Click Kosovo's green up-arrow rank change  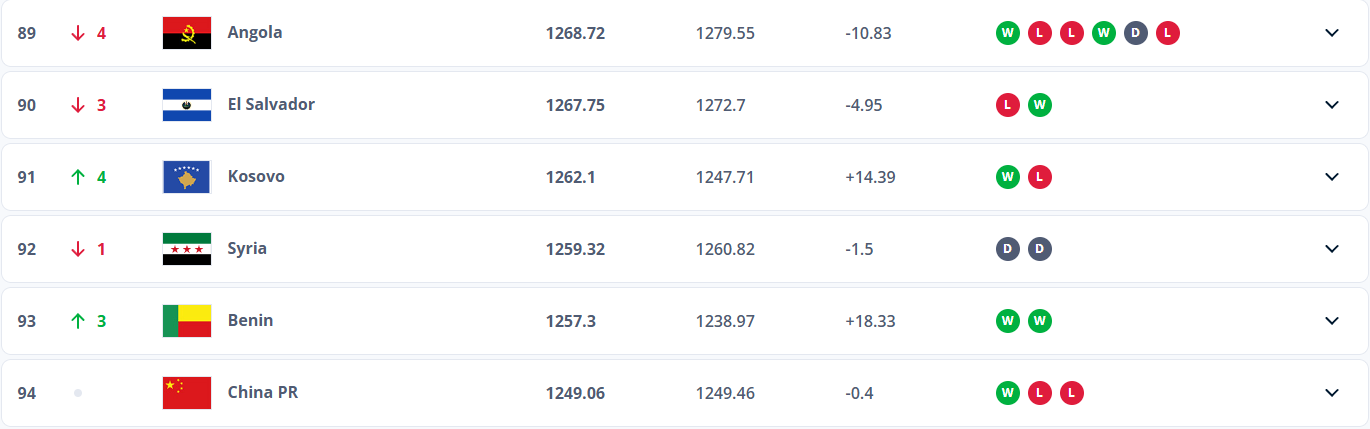click(89, 177)
